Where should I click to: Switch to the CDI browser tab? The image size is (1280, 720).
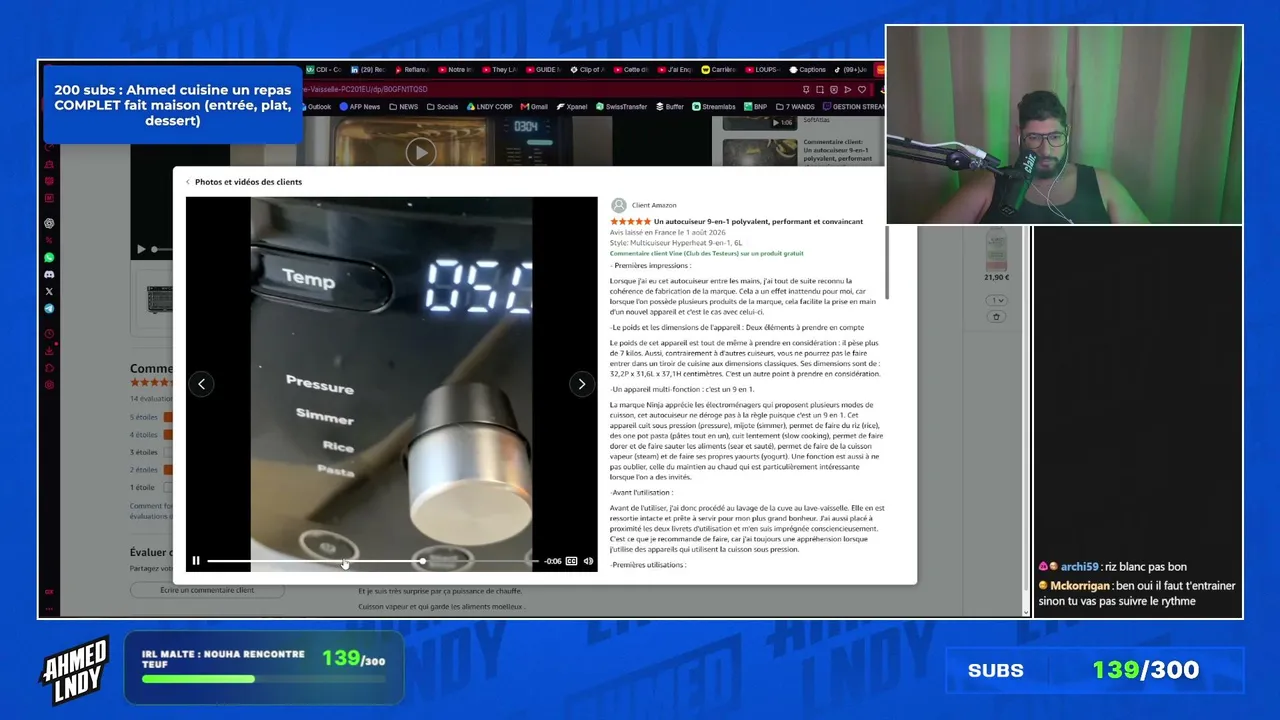pos(324,70)
